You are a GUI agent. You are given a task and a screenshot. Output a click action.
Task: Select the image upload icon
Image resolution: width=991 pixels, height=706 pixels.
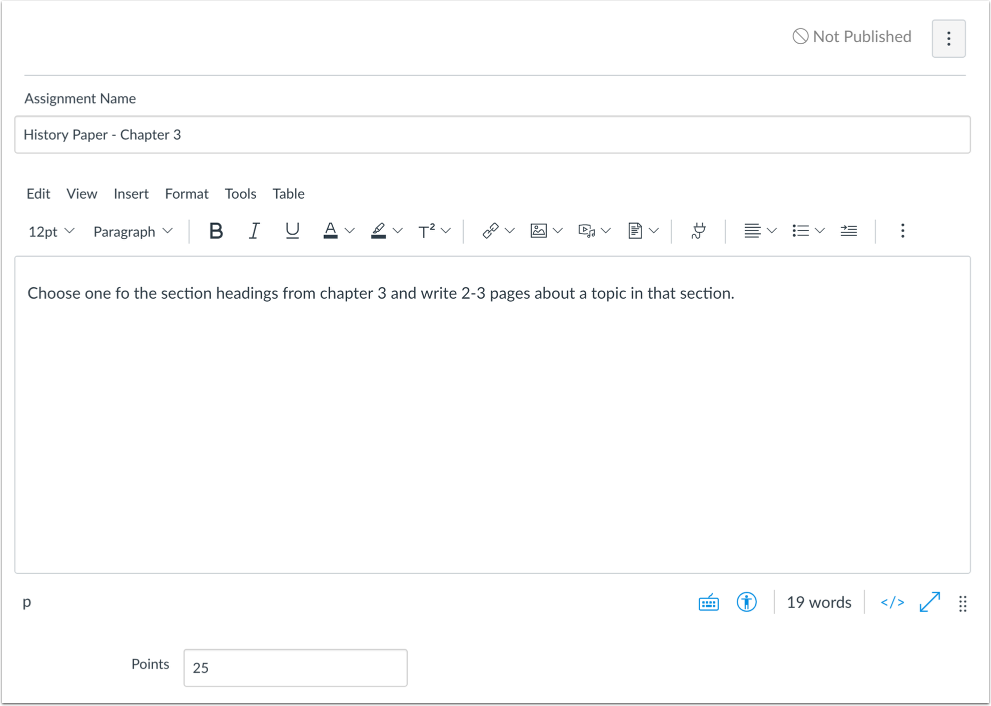click(x=540, y=231)
